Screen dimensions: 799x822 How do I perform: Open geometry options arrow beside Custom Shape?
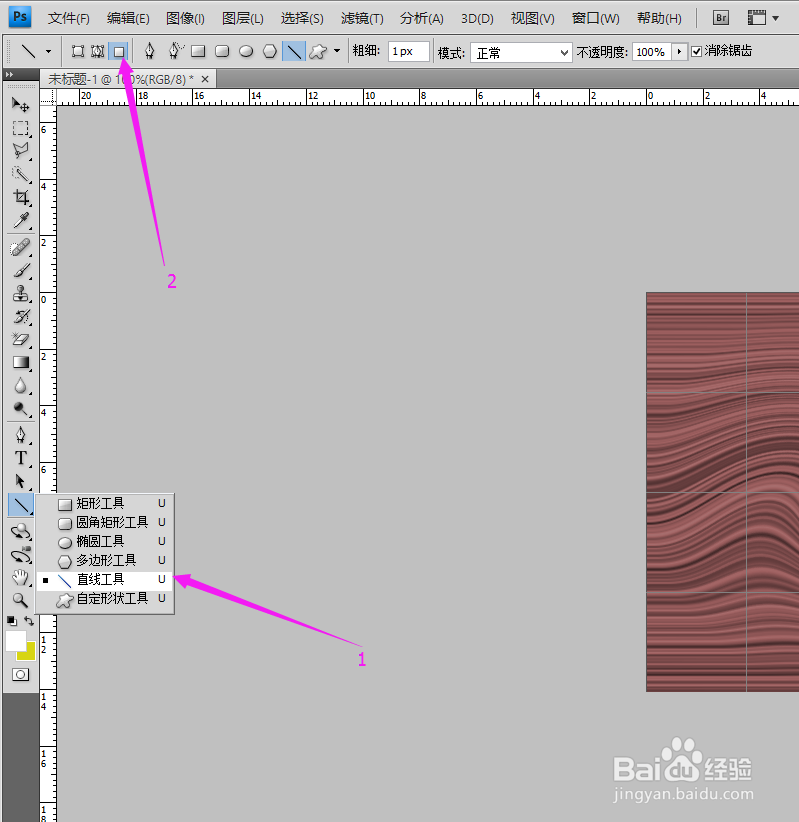[x=337, y=51]
